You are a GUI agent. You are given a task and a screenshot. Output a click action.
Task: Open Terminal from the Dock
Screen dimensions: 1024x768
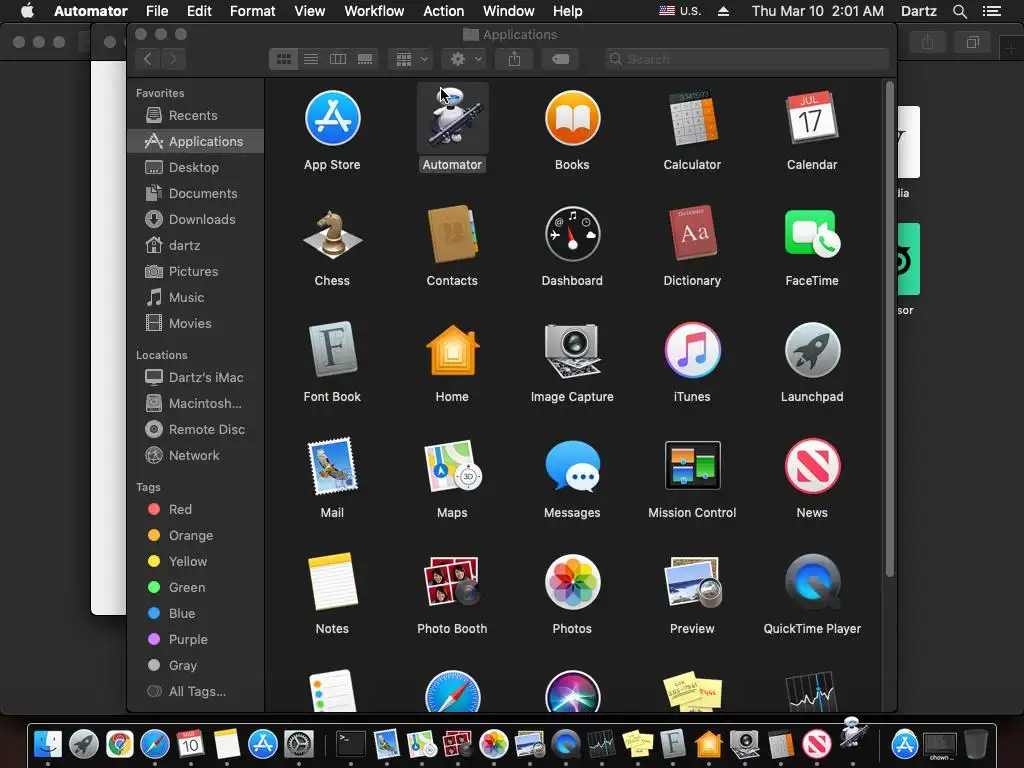(x=351, y=744)
